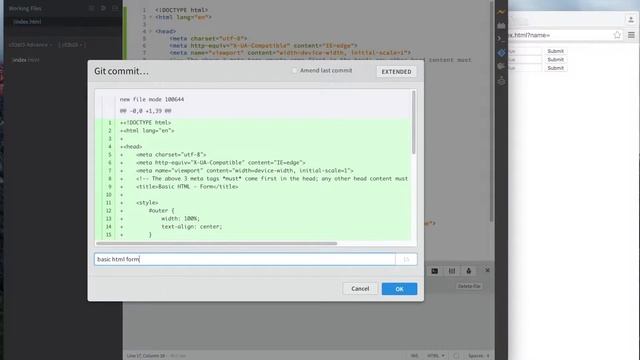
Task: Open Live Preview lightning icon in Brackets sidebar
Action: tap(501, 12)
